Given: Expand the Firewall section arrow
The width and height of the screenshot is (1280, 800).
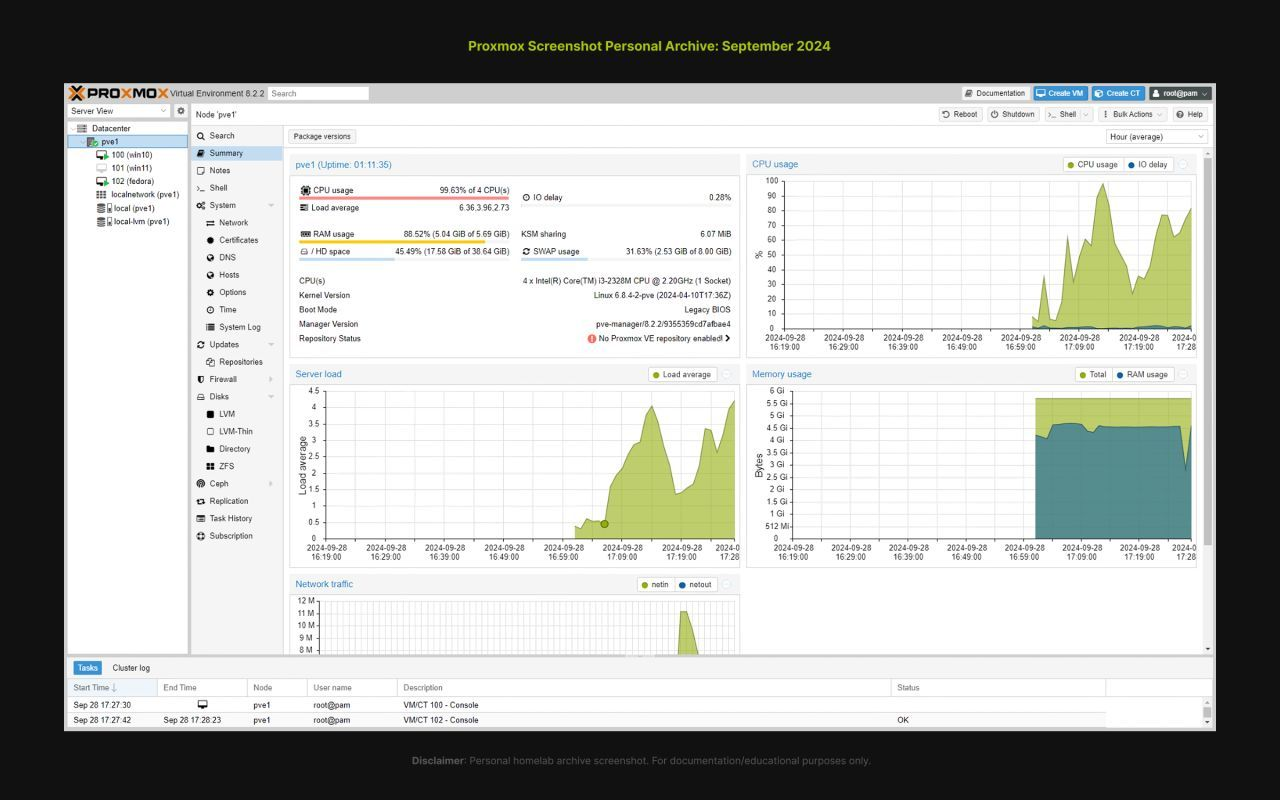Looking at the screenshot, I should [x=270, y=380].
